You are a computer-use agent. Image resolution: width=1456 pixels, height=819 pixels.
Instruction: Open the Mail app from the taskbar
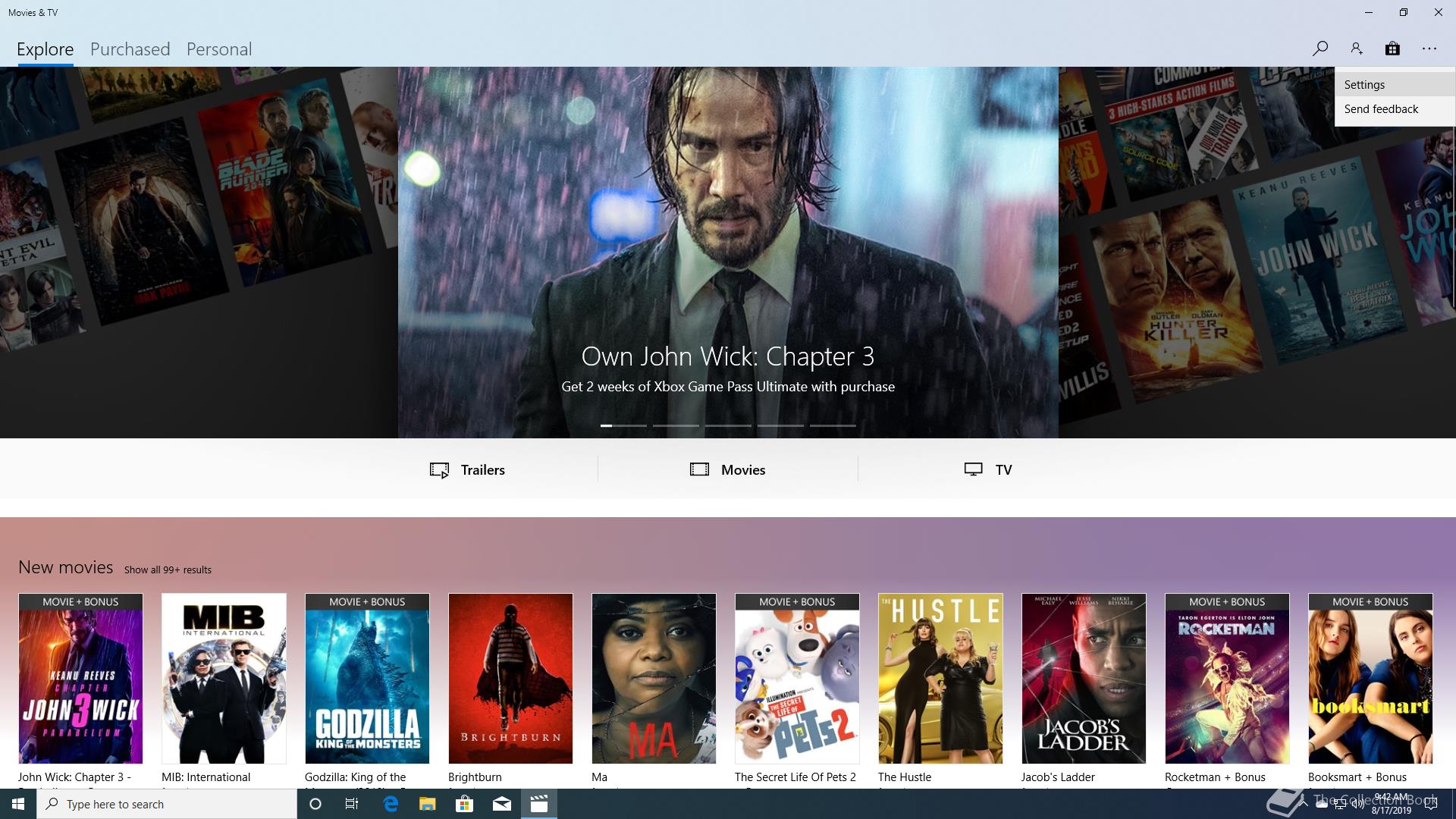pos(502,804)
